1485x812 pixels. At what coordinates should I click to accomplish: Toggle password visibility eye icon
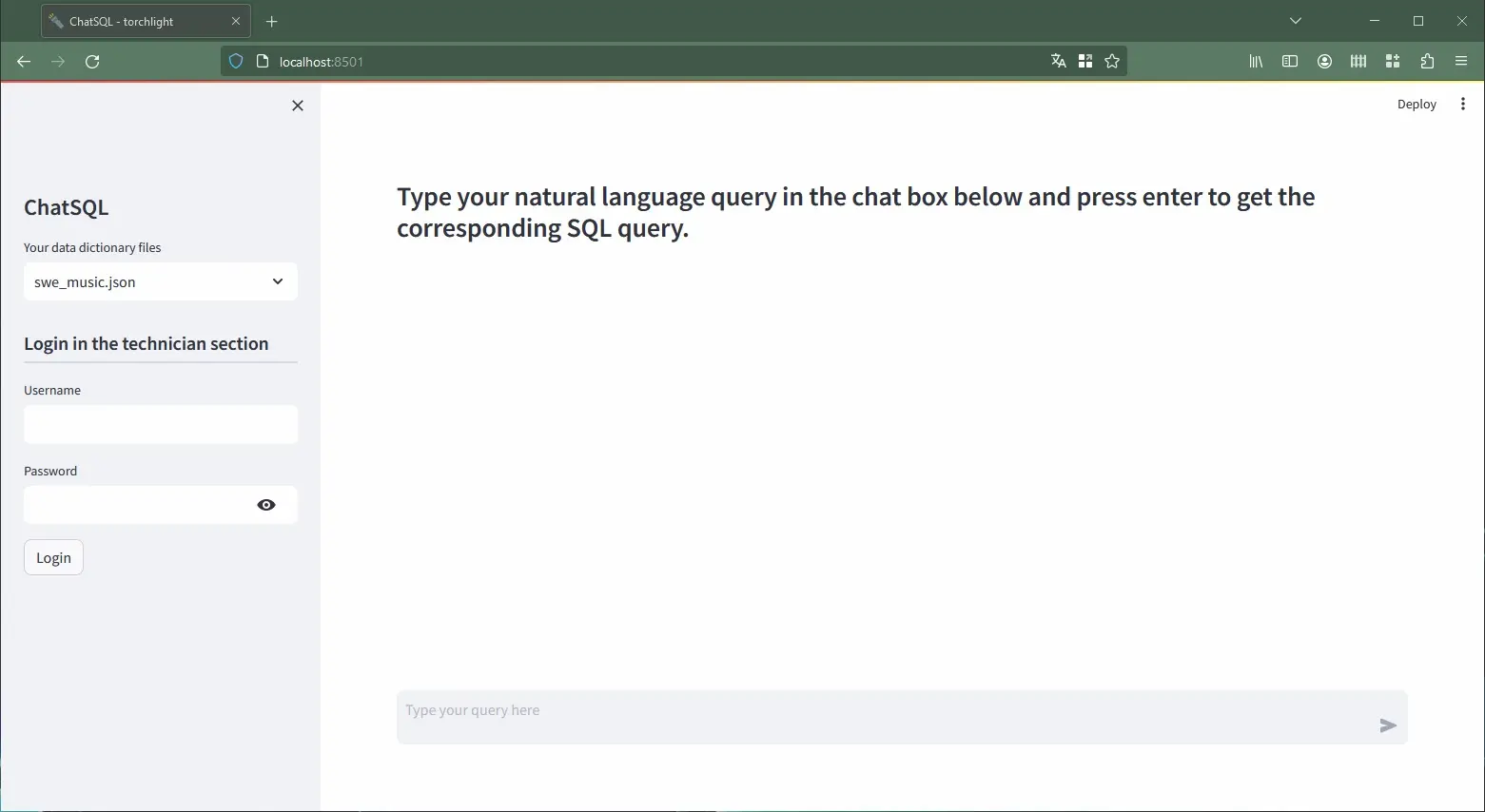[x=266, y=505]
